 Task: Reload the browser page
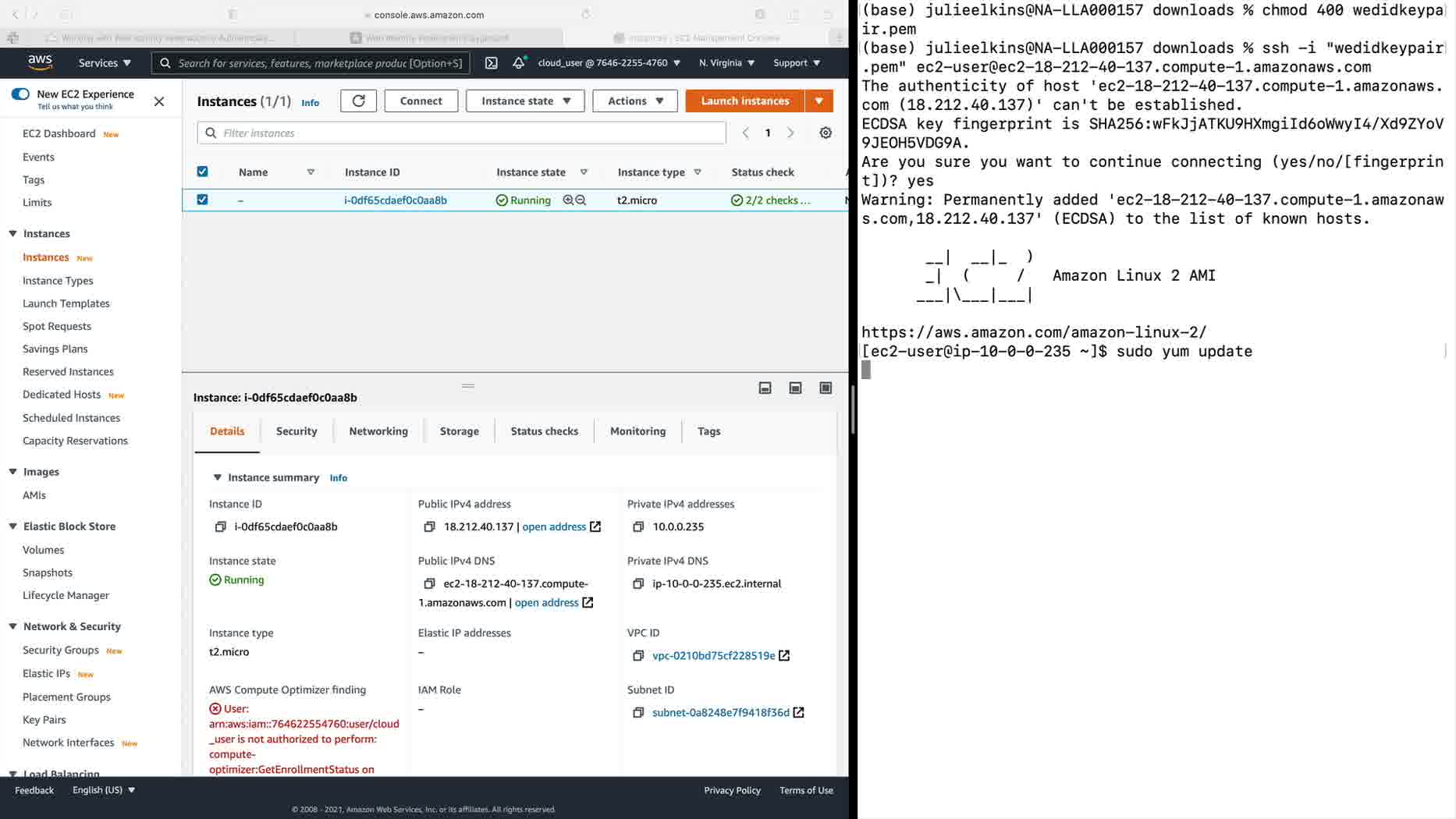click(586, 14)
